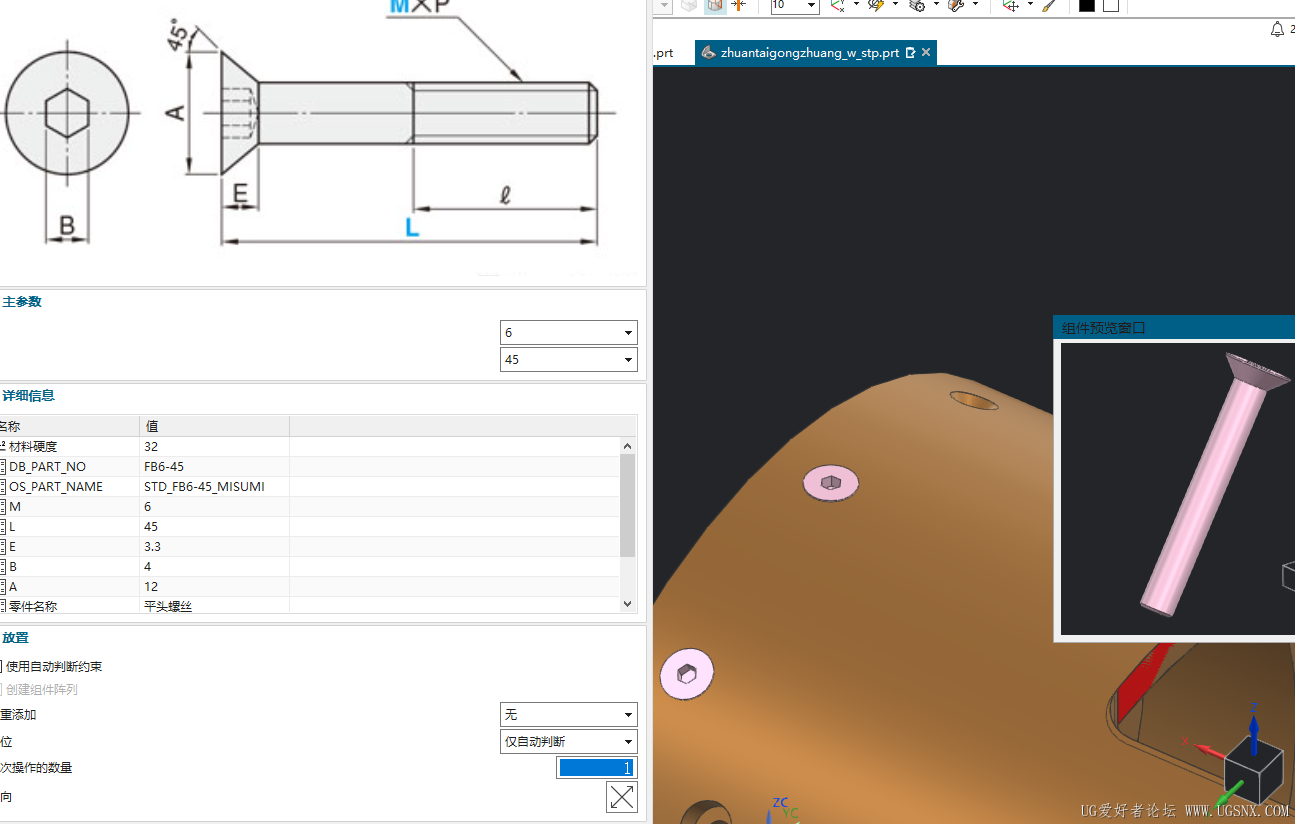Click the reverse direction arrow button
1295x824 pixels.
[x=621, y=797]
